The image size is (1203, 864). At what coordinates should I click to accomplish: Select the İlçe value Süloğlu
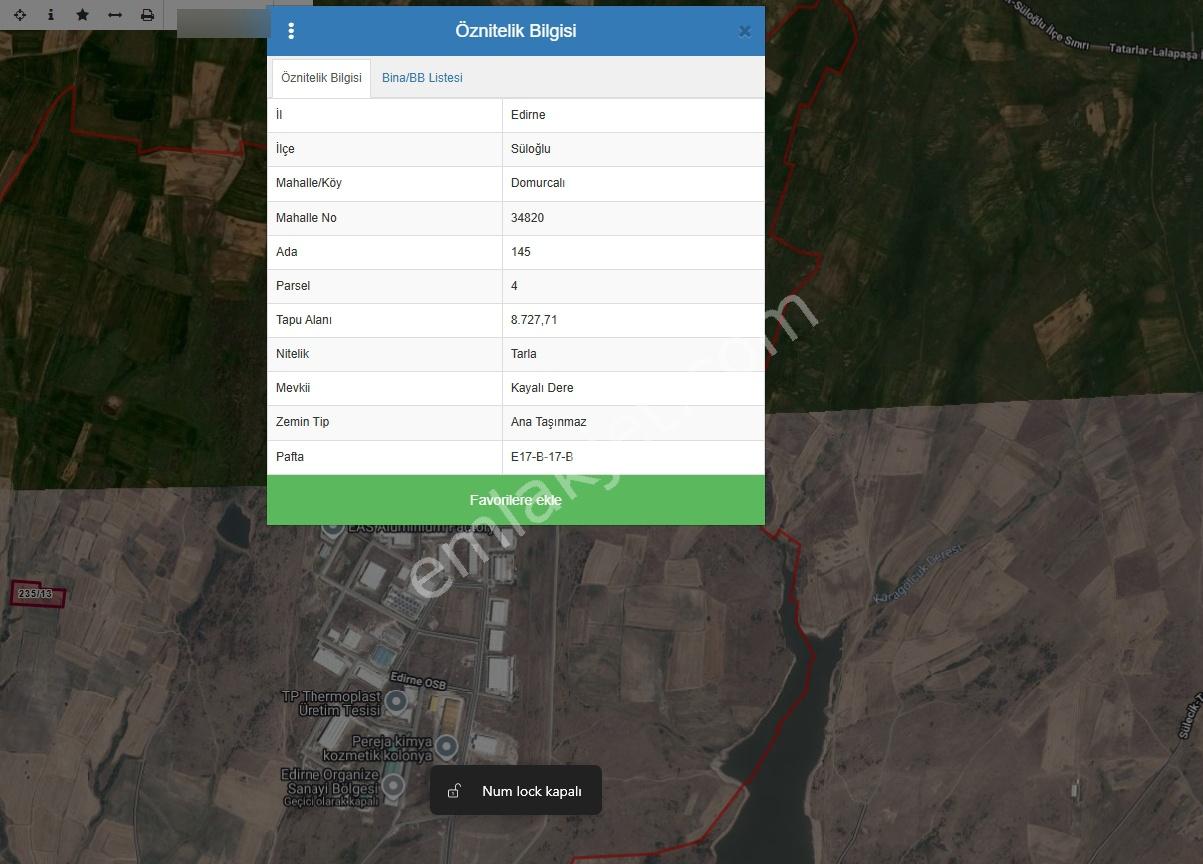click(x=531, y=149)
